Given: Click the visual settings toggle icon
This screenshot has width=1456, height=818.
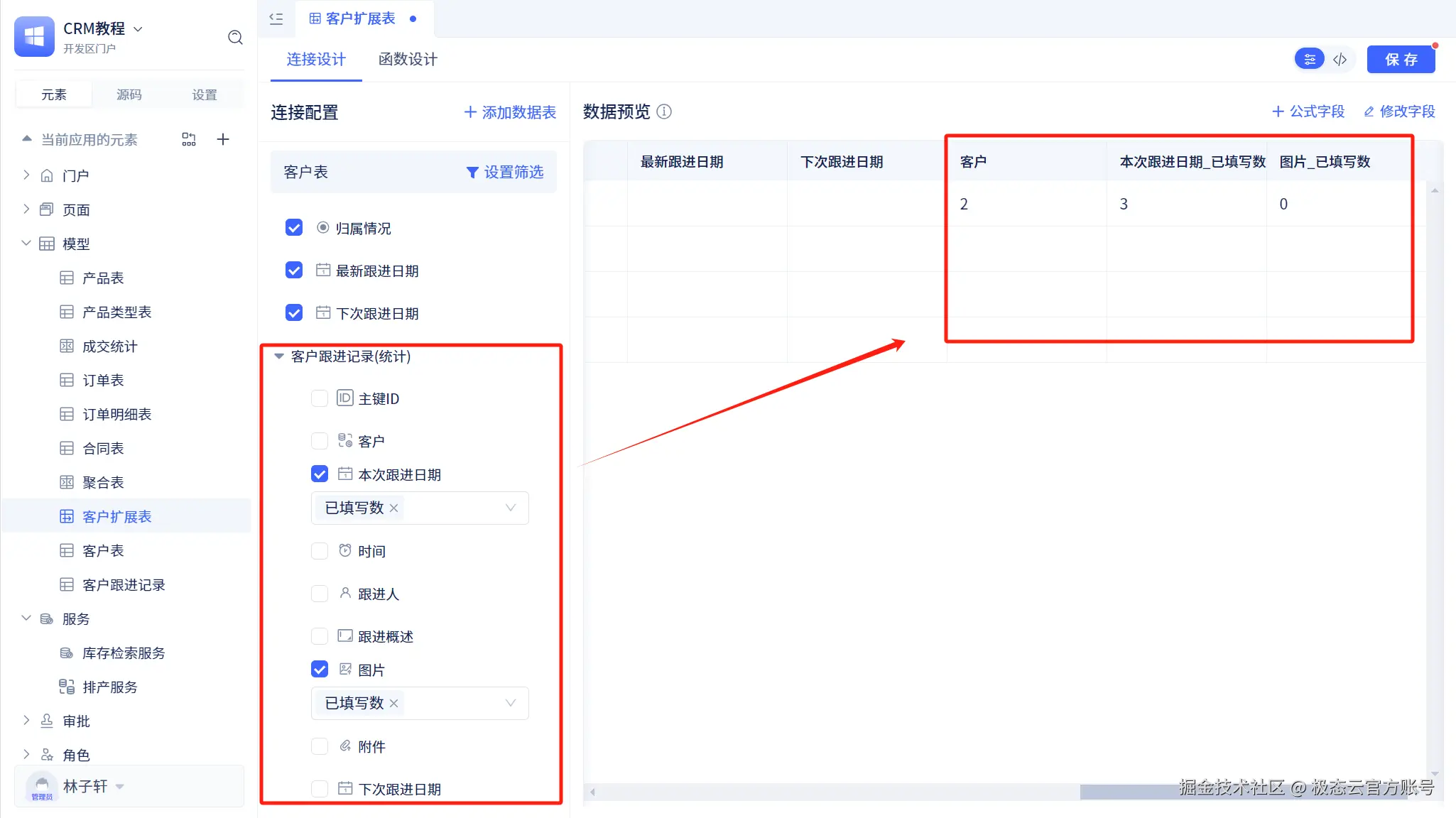Looking at the screenshot, I should [1310, 60].
